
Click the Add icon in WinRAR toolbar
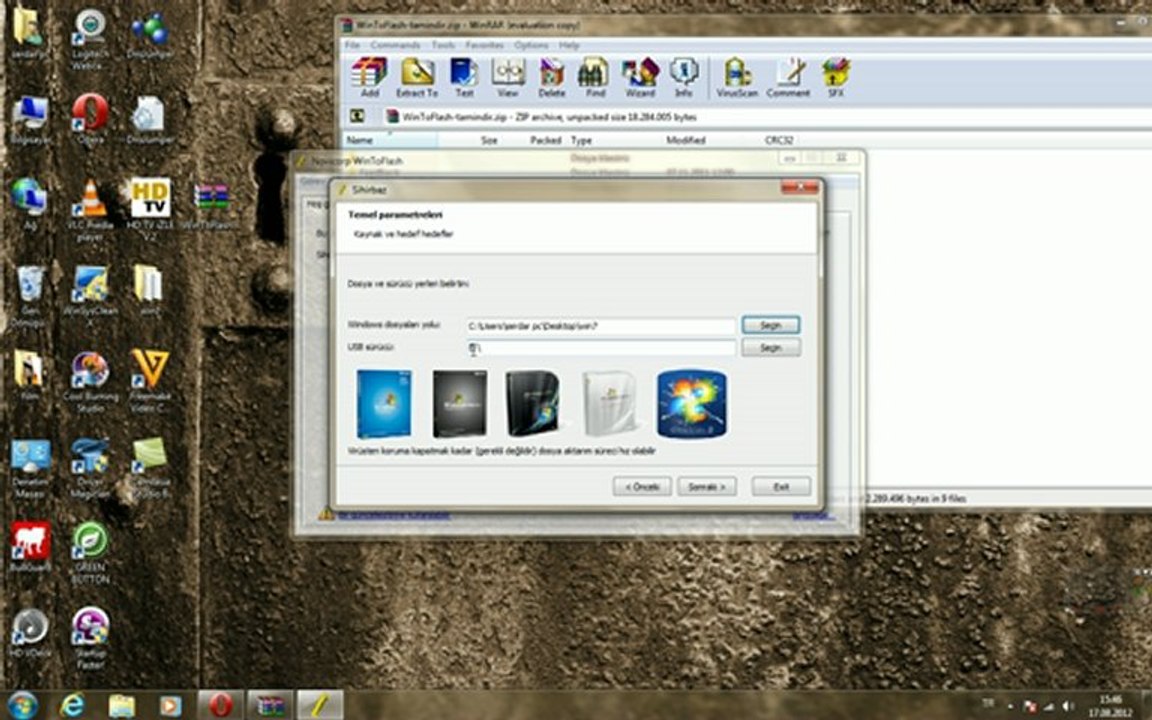[x=369, y=78]
